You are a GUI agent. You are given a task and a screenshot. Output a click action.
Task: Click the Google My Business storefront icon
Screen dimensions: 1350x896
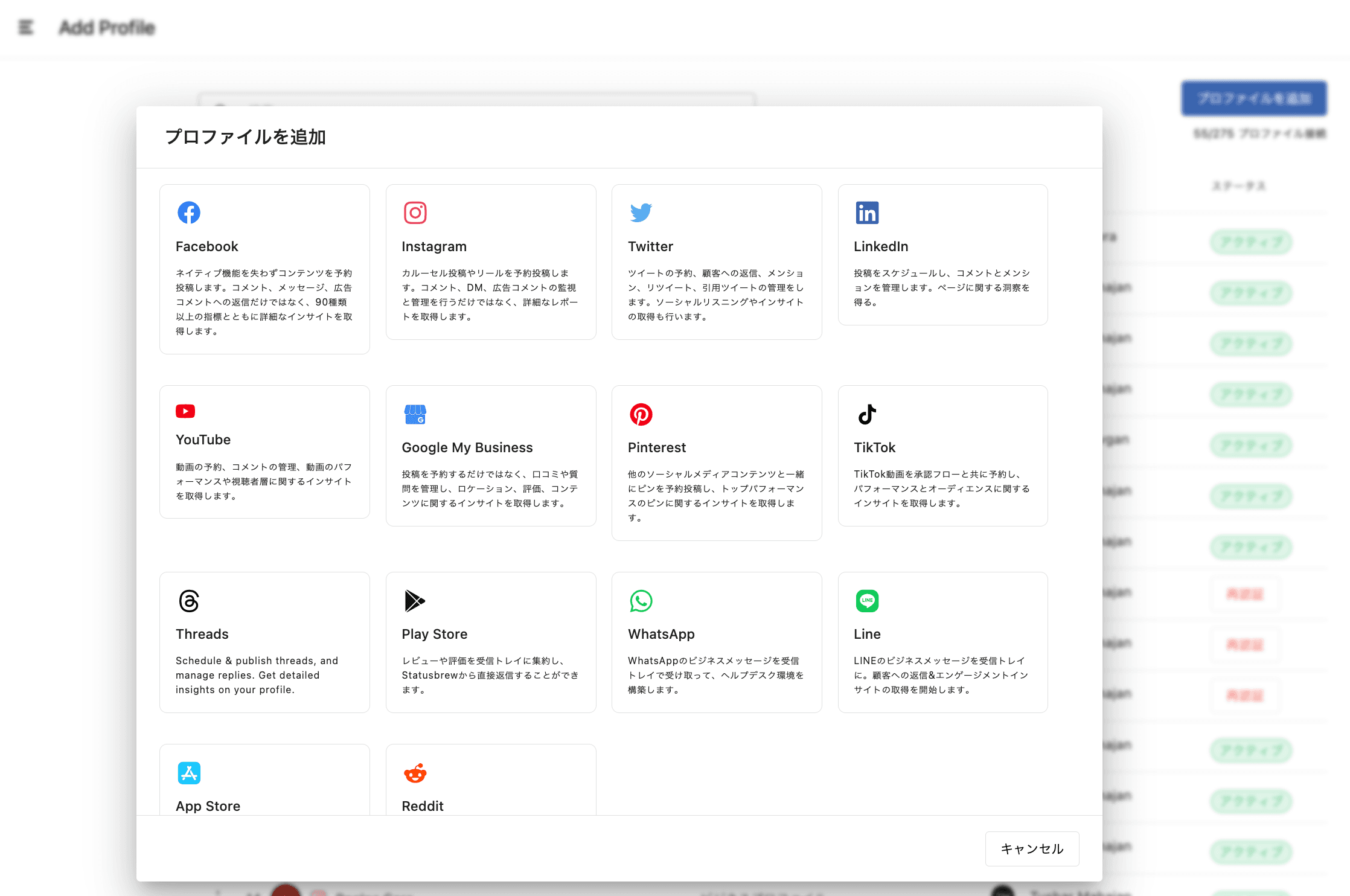pos(415,414)
